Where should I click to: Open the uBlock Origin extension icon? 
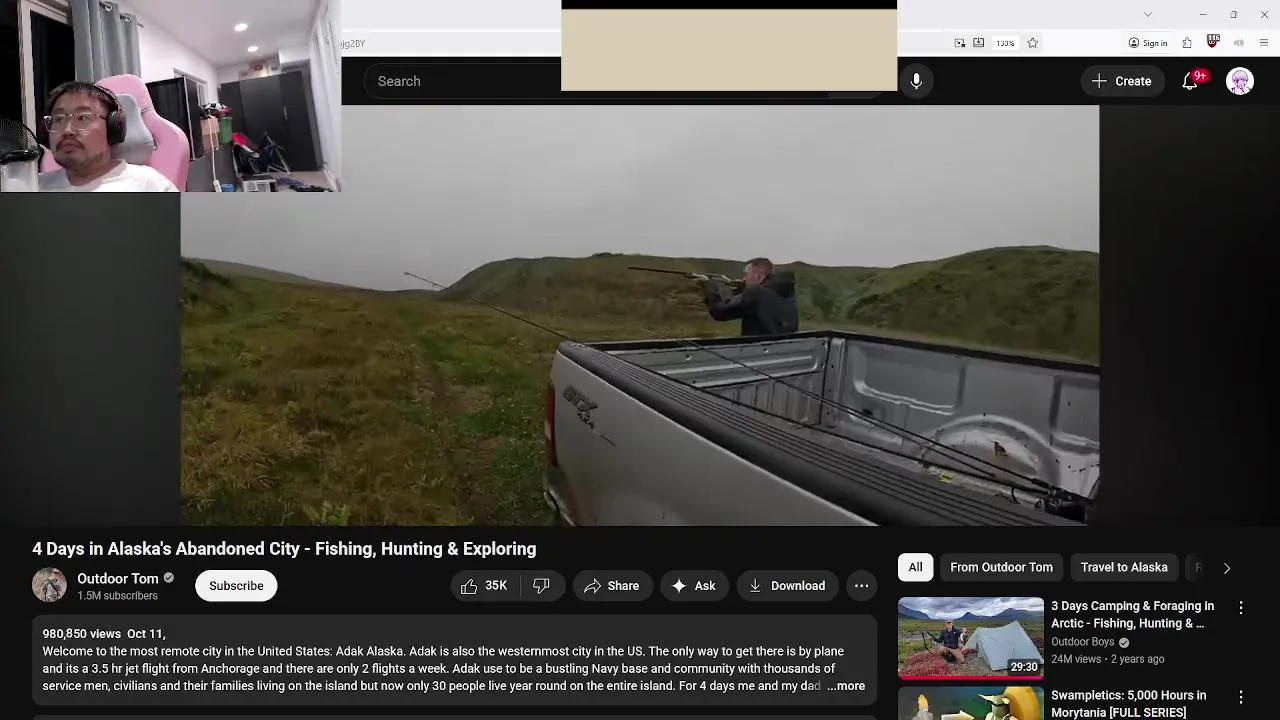(1213, 42)
